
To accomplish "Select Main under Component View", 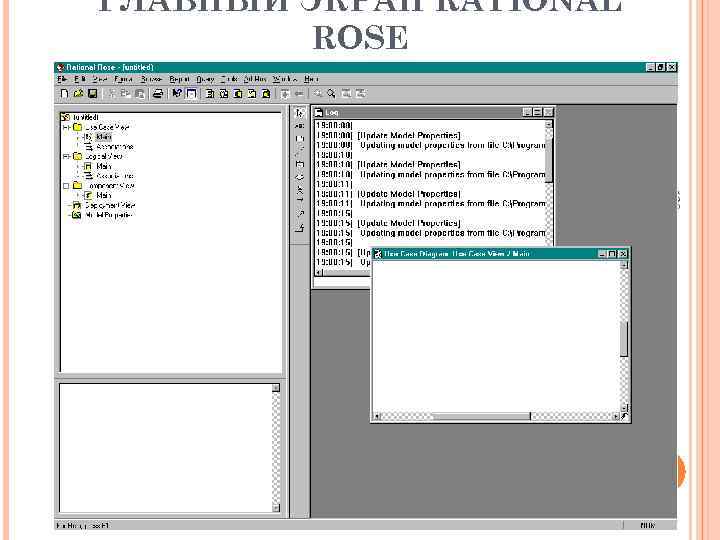I will point(104,196).
